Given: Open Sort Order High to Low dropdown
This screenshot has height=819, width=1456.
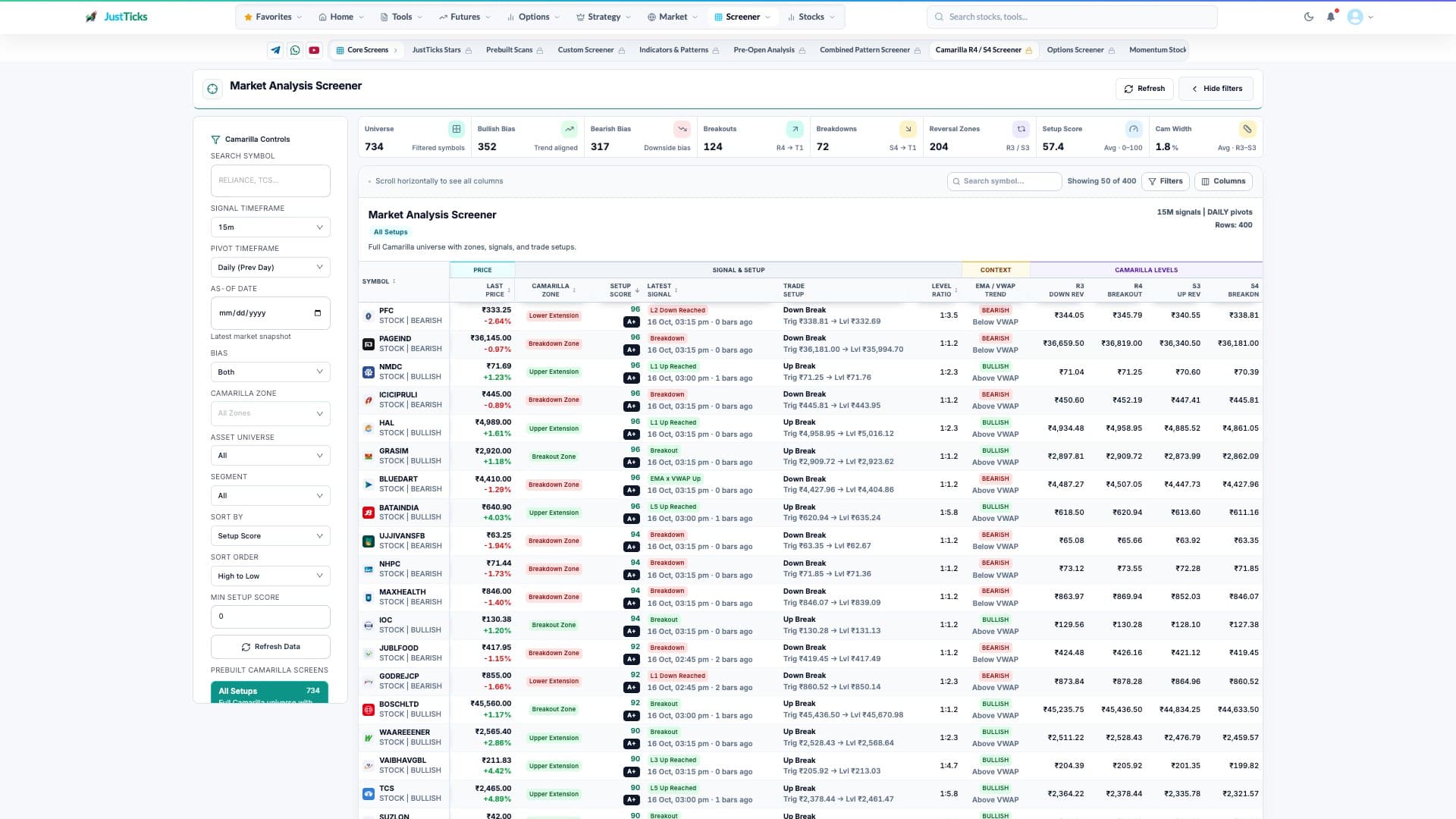Looking at the screenshot, I should (271, 576).
